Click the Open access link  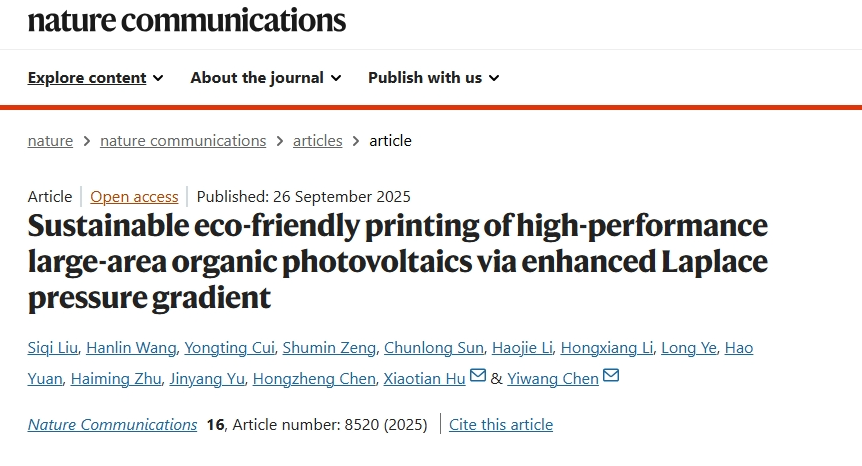click(134, 196)
